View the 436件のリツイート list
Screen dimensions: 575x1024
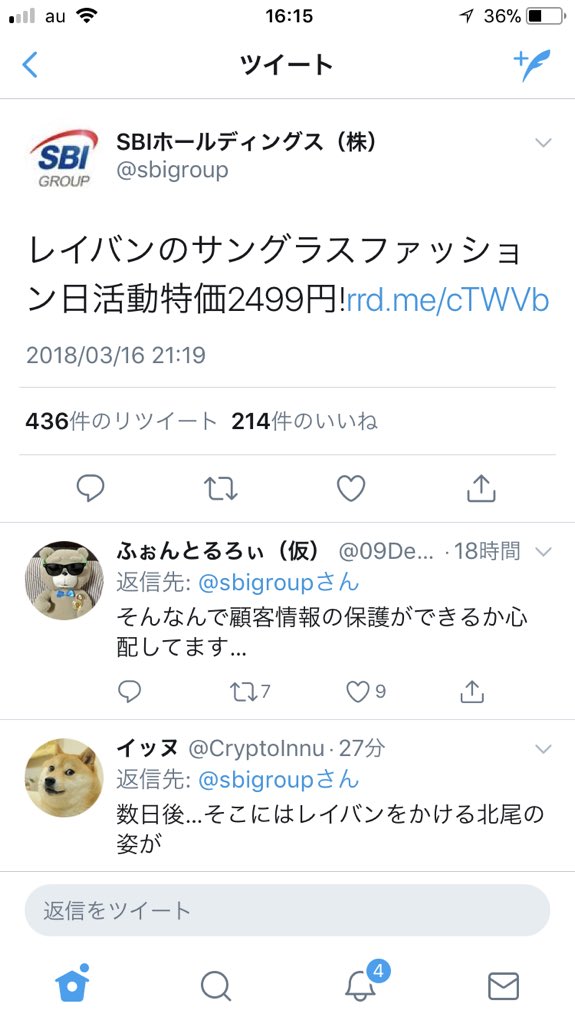[121, 421]
